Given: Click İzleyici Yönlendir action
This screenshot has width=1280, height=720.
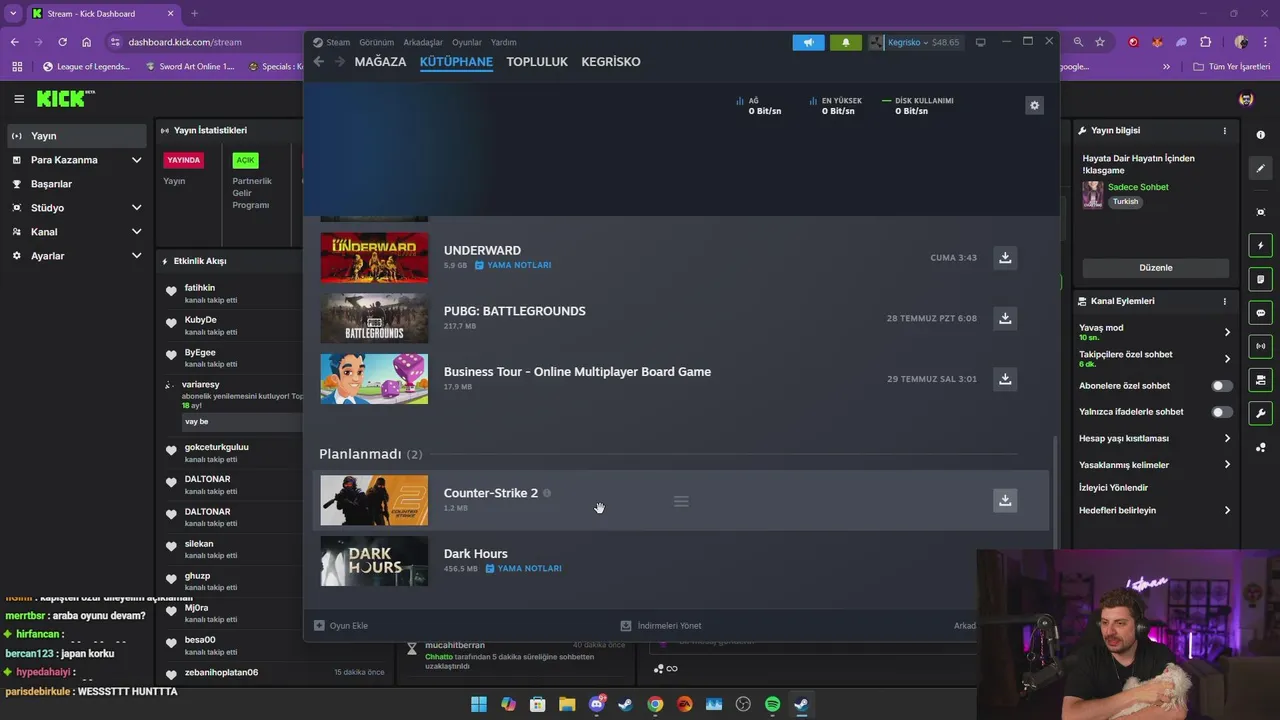Looking at the screenshot, I should pyautogui.click(x=1113, y=488).
